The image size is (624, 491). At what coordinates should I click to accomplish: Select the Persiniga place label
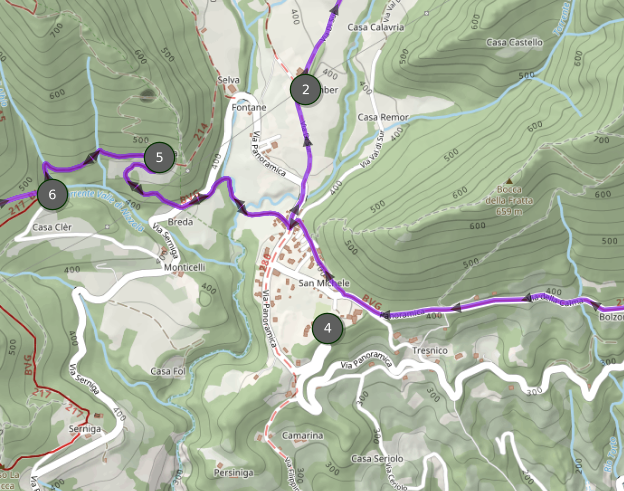[x=234, y=473]
